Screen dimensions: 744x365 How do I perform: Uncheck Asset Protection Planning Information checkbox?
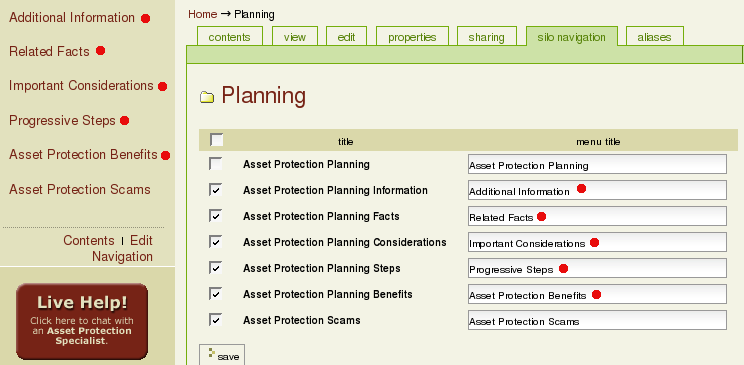tap(215, 190)
